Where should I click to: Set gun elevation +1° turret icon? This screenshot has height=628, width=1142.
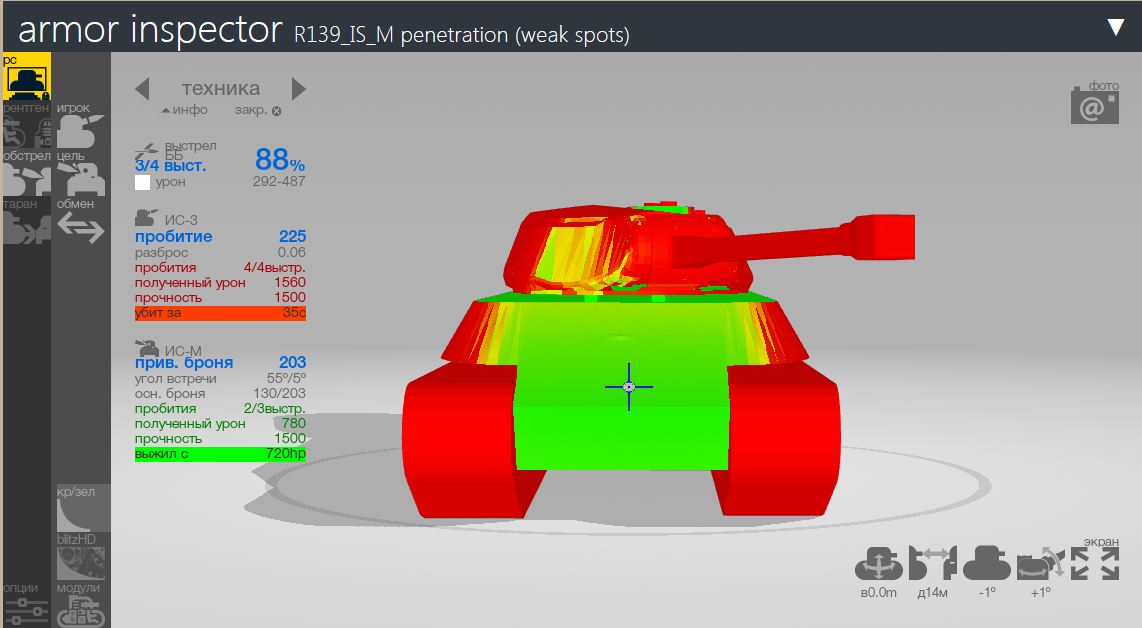coord(1041,564)
